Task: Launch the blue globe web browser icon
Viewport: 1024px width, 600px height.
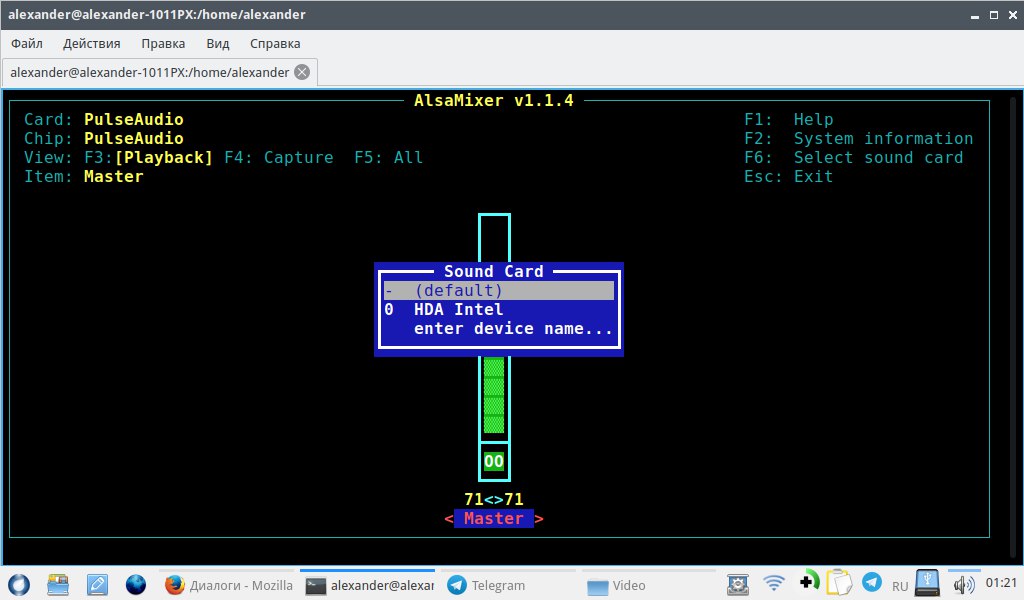Action: pos(136,584)
